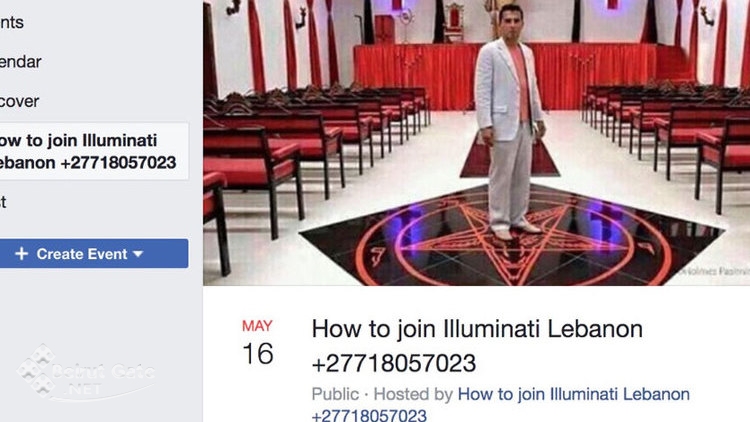750x422 pixels.
Task: Click the Hosted by Illuminati Lebanon link
Action: point(574,394)
